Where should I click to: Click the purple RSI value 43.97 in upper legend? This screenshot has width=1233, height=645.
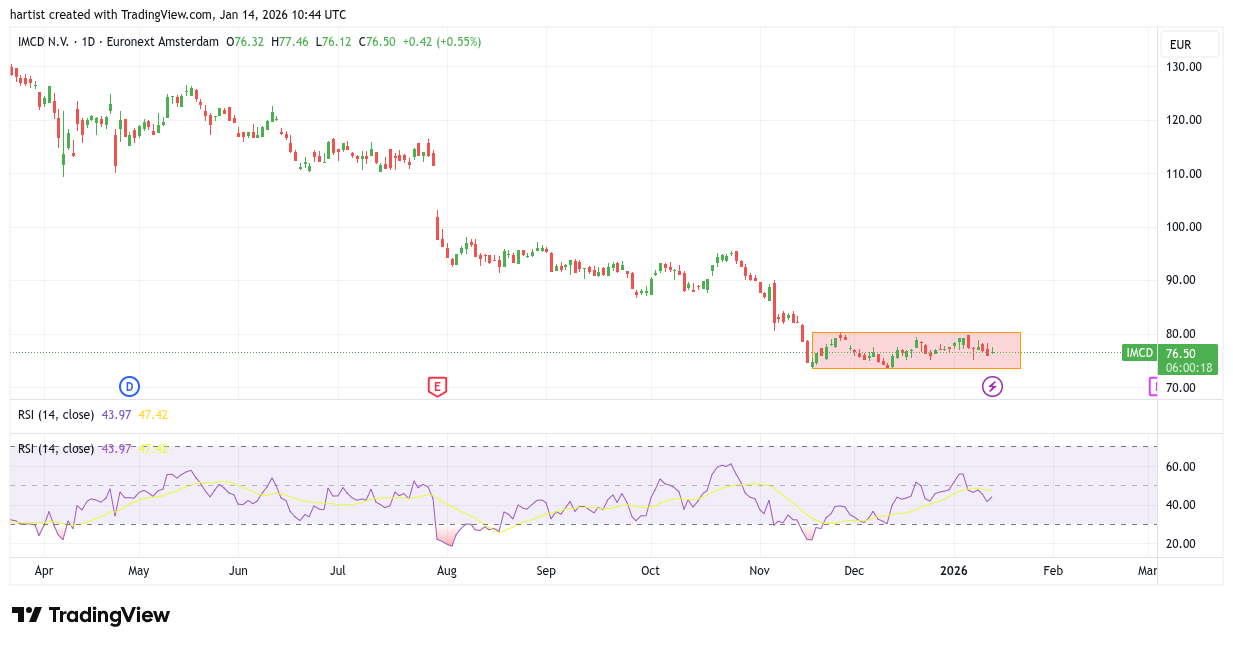tap(116, 414)
